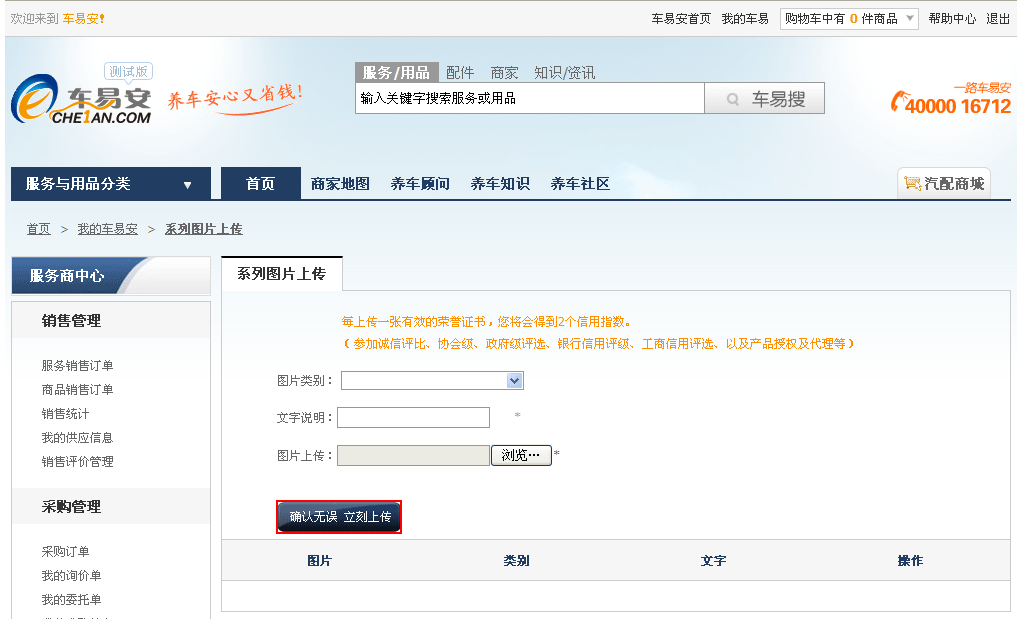Open 养车社区 in the navigation bar
This screenshot has height=627, width=1023.
580,184
